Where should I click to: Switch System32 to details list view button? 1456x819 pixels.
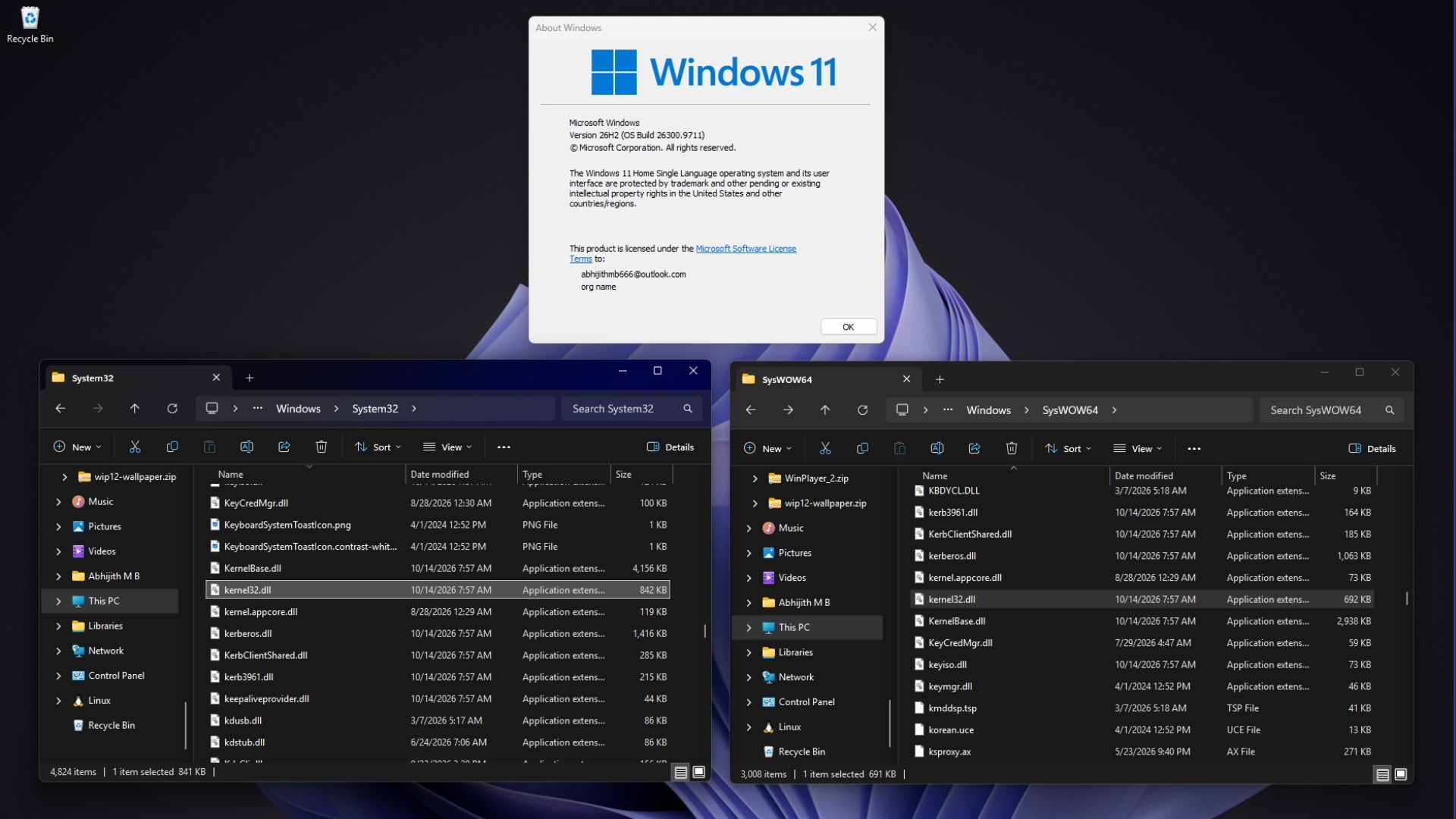click(x=681, y=773)
